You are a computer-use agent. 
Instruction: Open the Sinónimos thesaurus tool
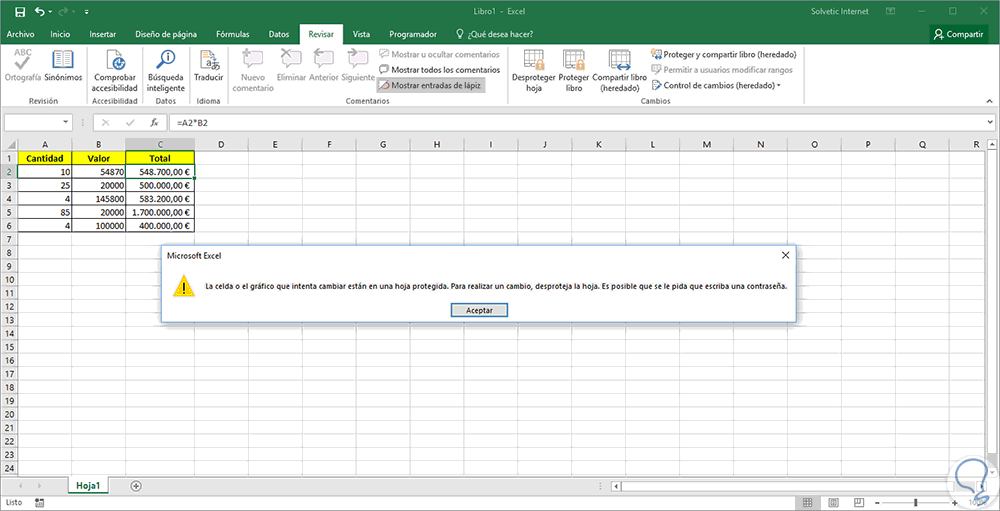(x=63, y=65)
